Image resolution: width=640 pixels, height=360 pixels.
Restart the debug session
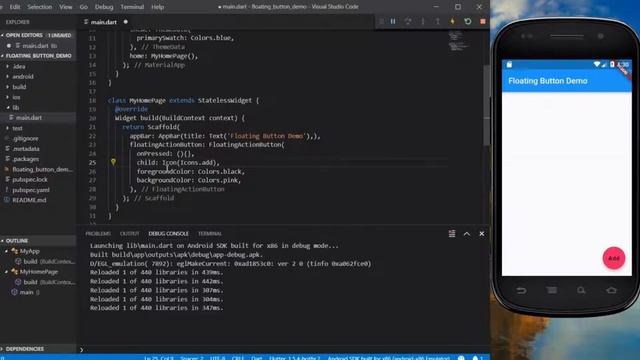(x=468, y=21)
